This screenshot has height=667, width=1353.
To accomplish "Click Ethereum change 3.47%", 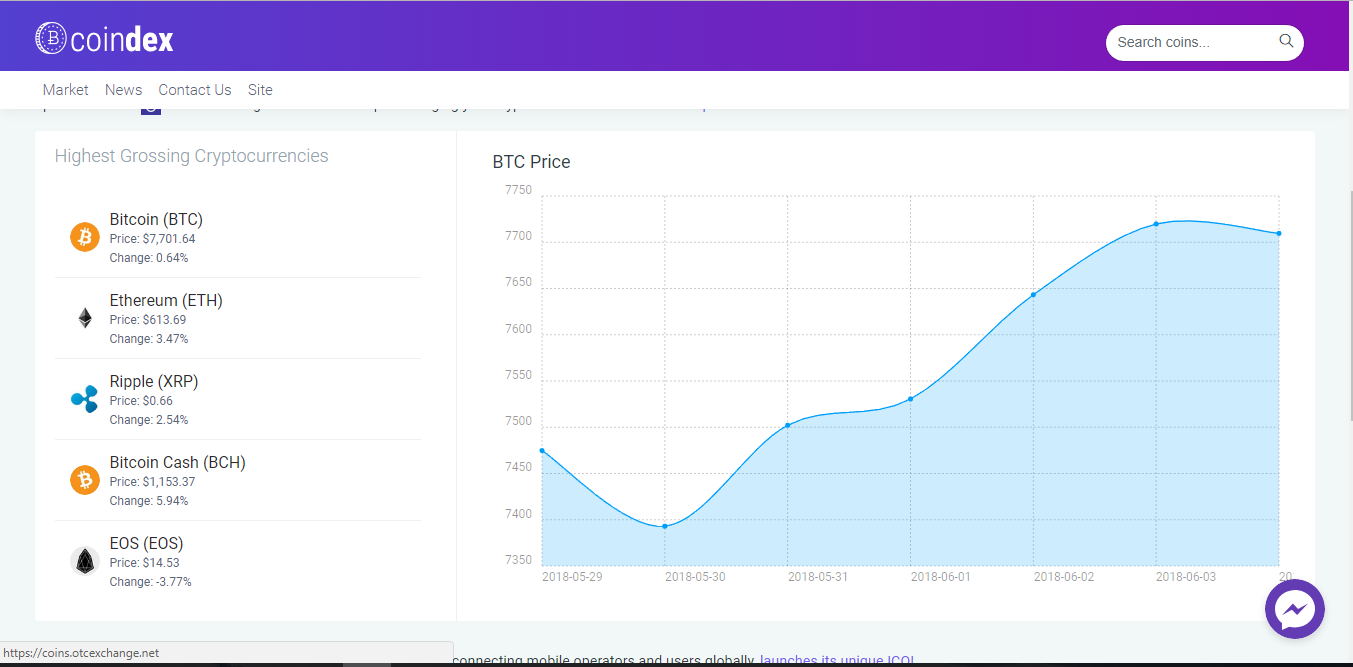I will click(x=149, y=339).
